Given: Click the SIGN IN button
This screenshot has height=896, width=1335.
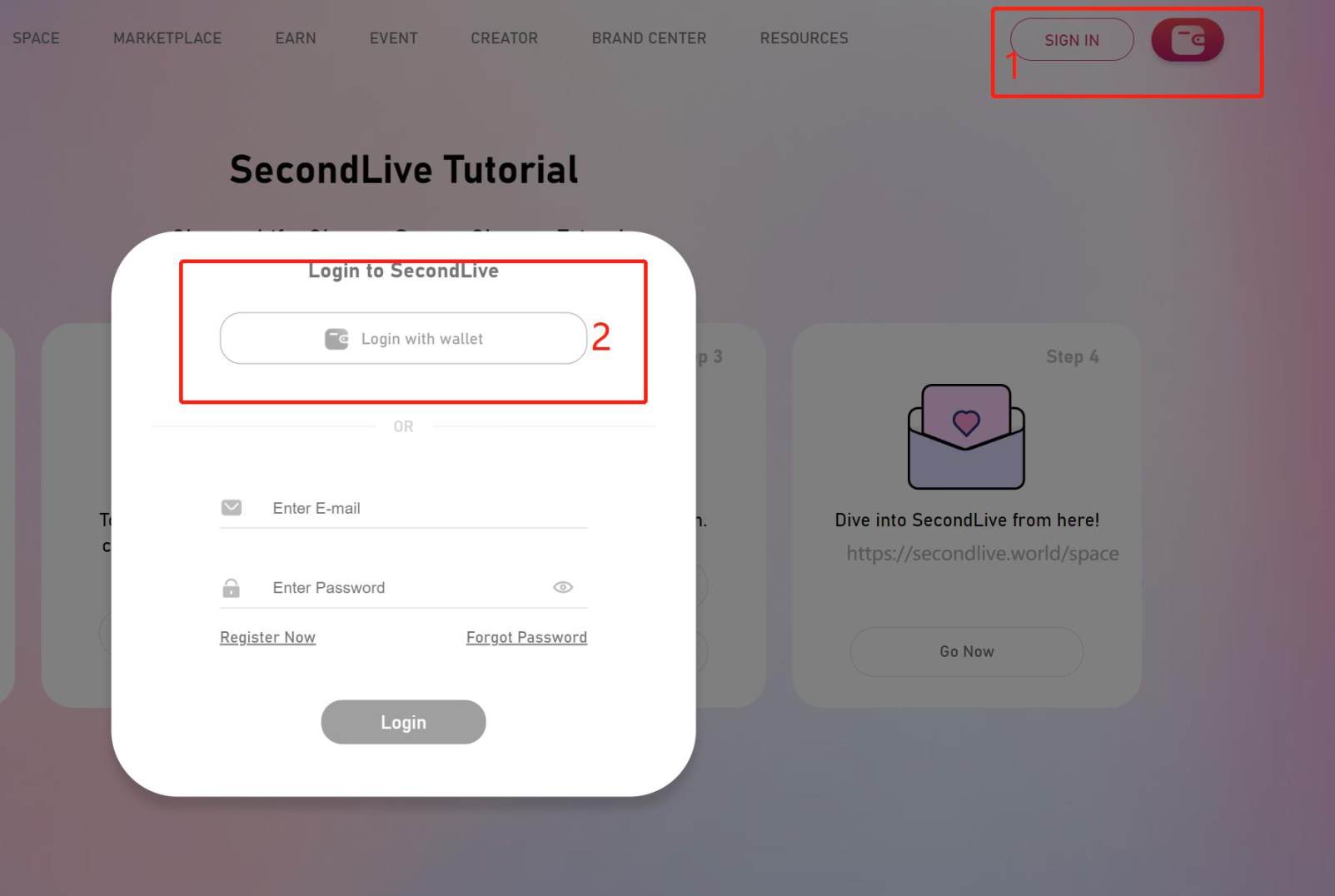Looking at the screenshot, I should pos(1072,40).
